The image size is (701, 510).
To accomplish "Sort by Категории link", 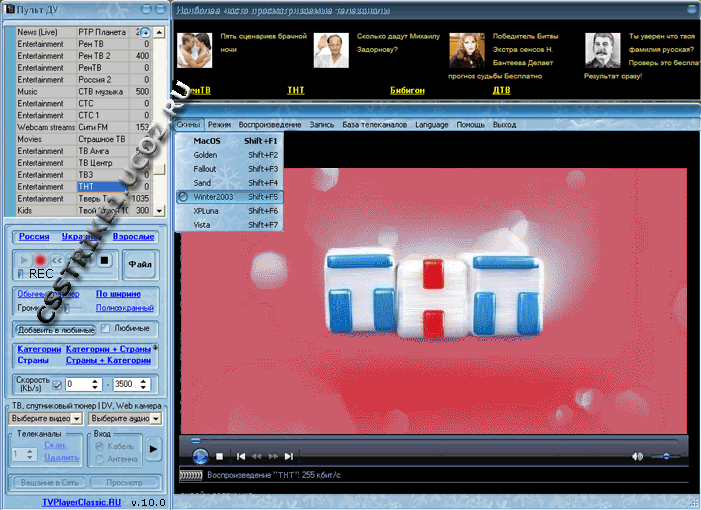I will [x=39, y=349].
